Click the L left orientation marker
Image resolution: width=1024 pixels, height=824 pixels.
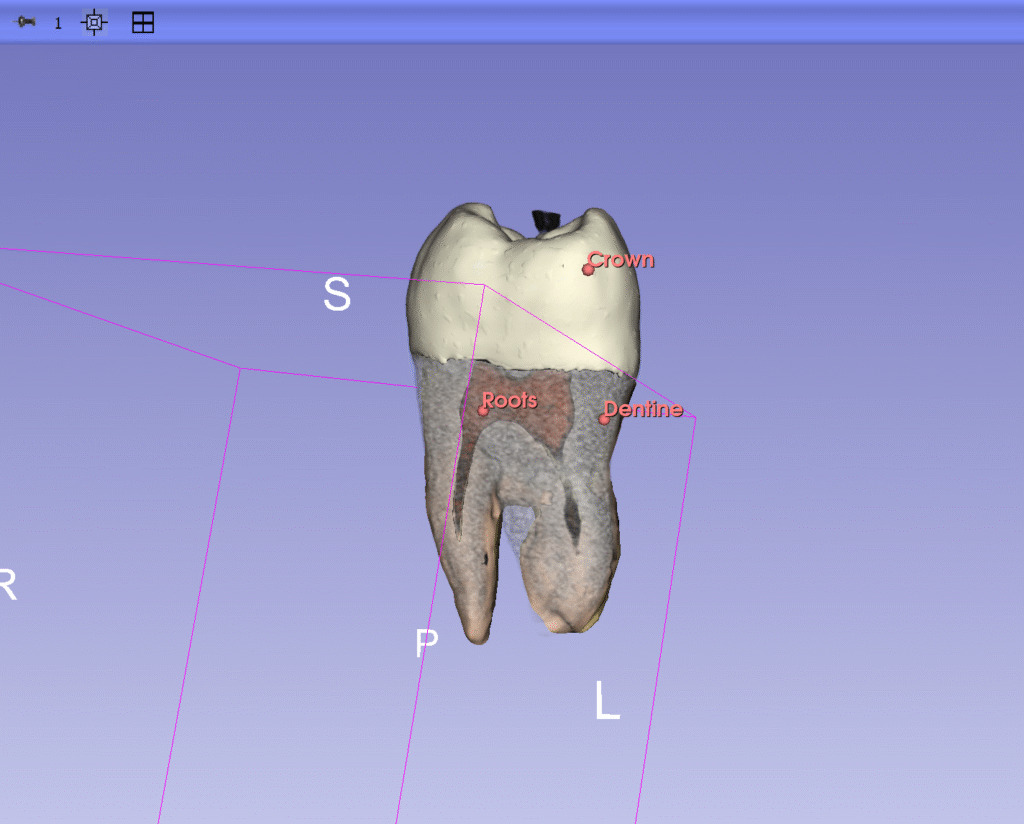tap(607, 701)
